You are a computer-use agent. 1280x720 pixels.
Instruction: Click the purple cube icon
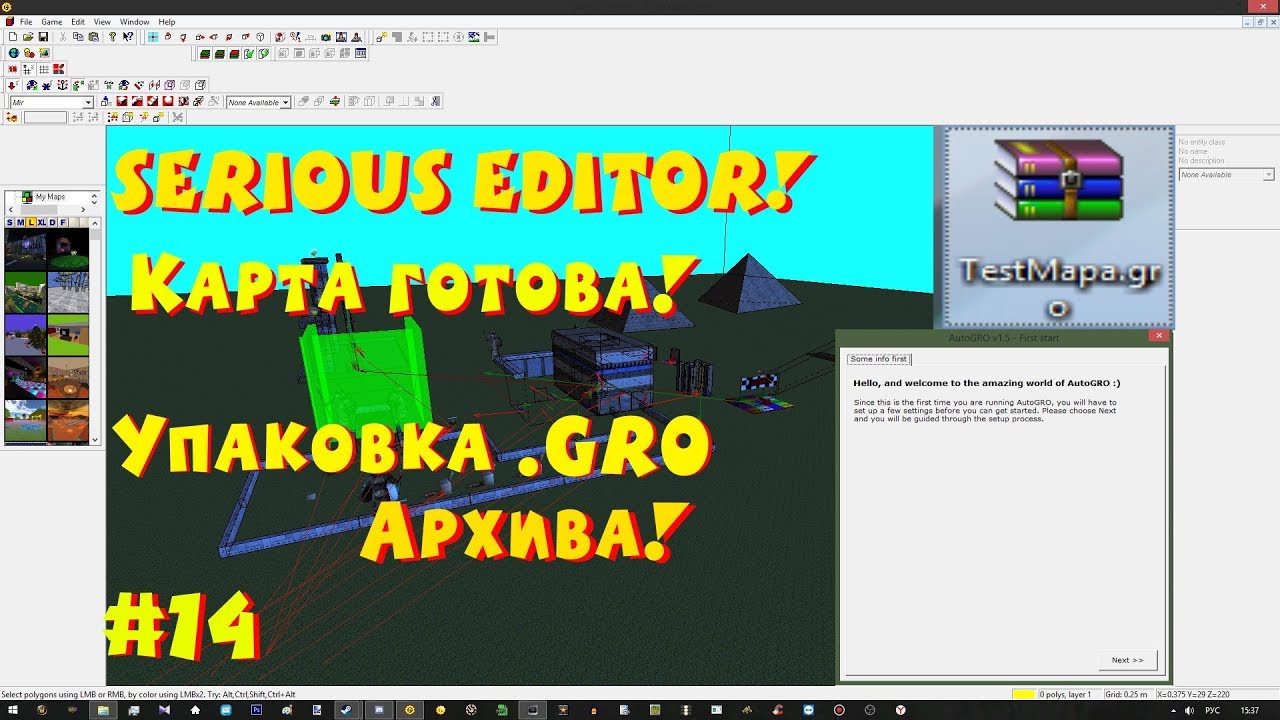point(170,85)
